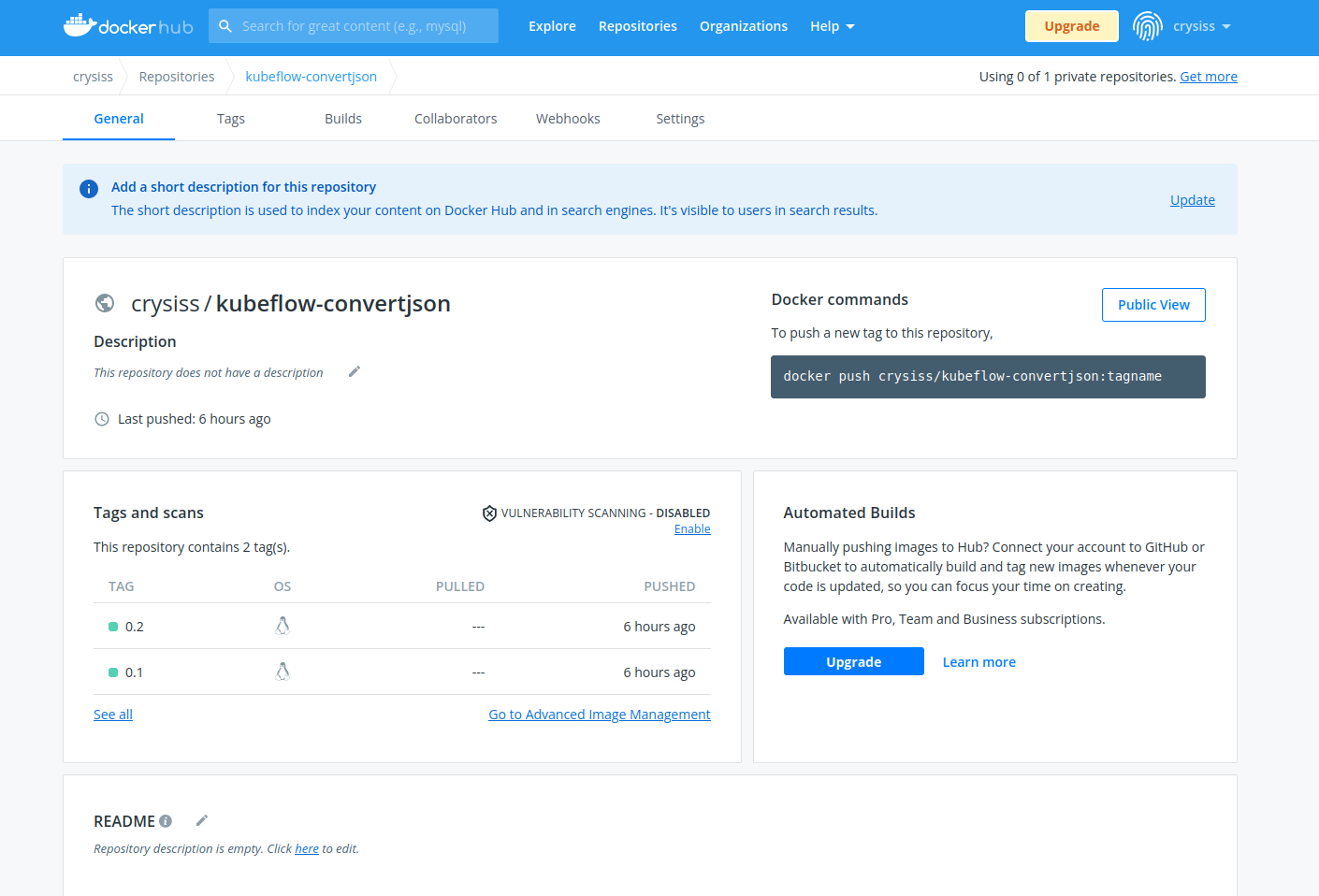The width and height of the screenshot is (1319, 896).
Task: Edit description using the pencil icon
Action: click(355, 371)
